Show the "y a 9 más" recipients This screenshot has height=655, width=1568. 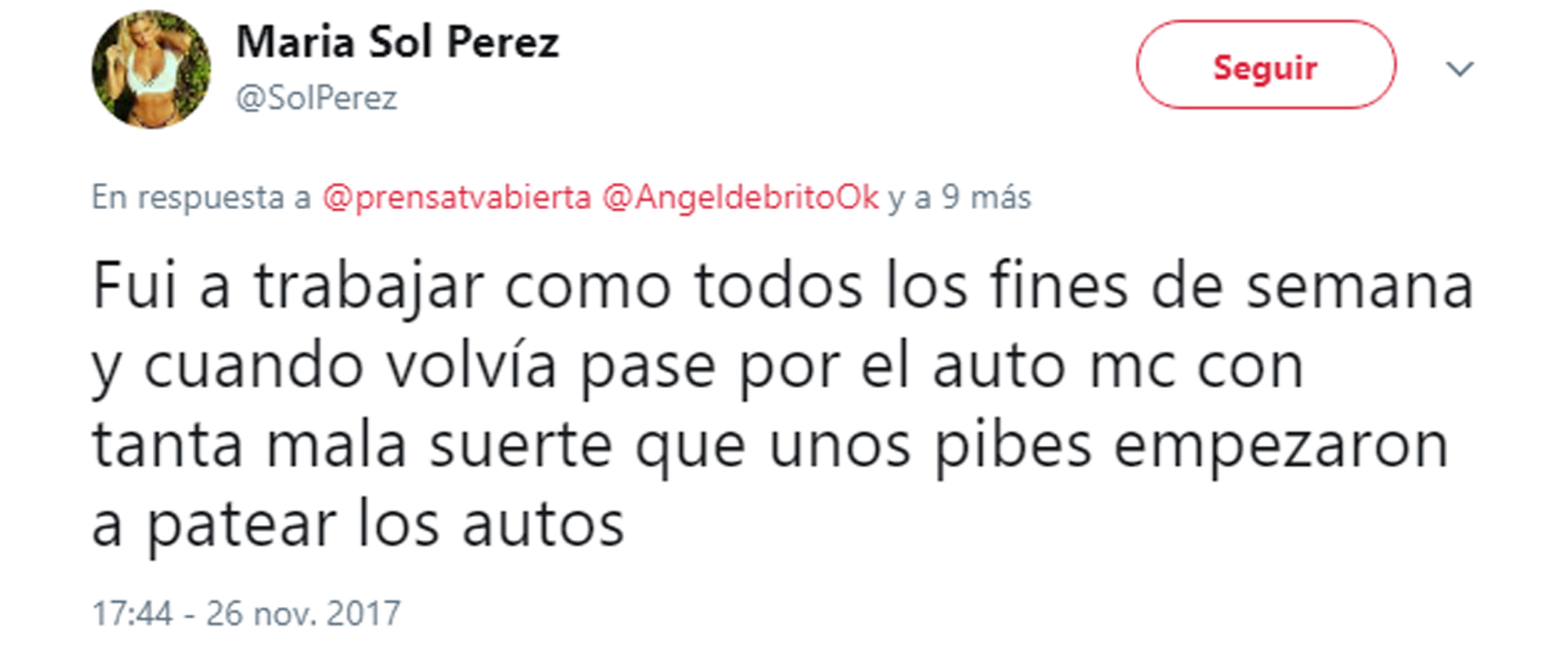coord(960,198)
